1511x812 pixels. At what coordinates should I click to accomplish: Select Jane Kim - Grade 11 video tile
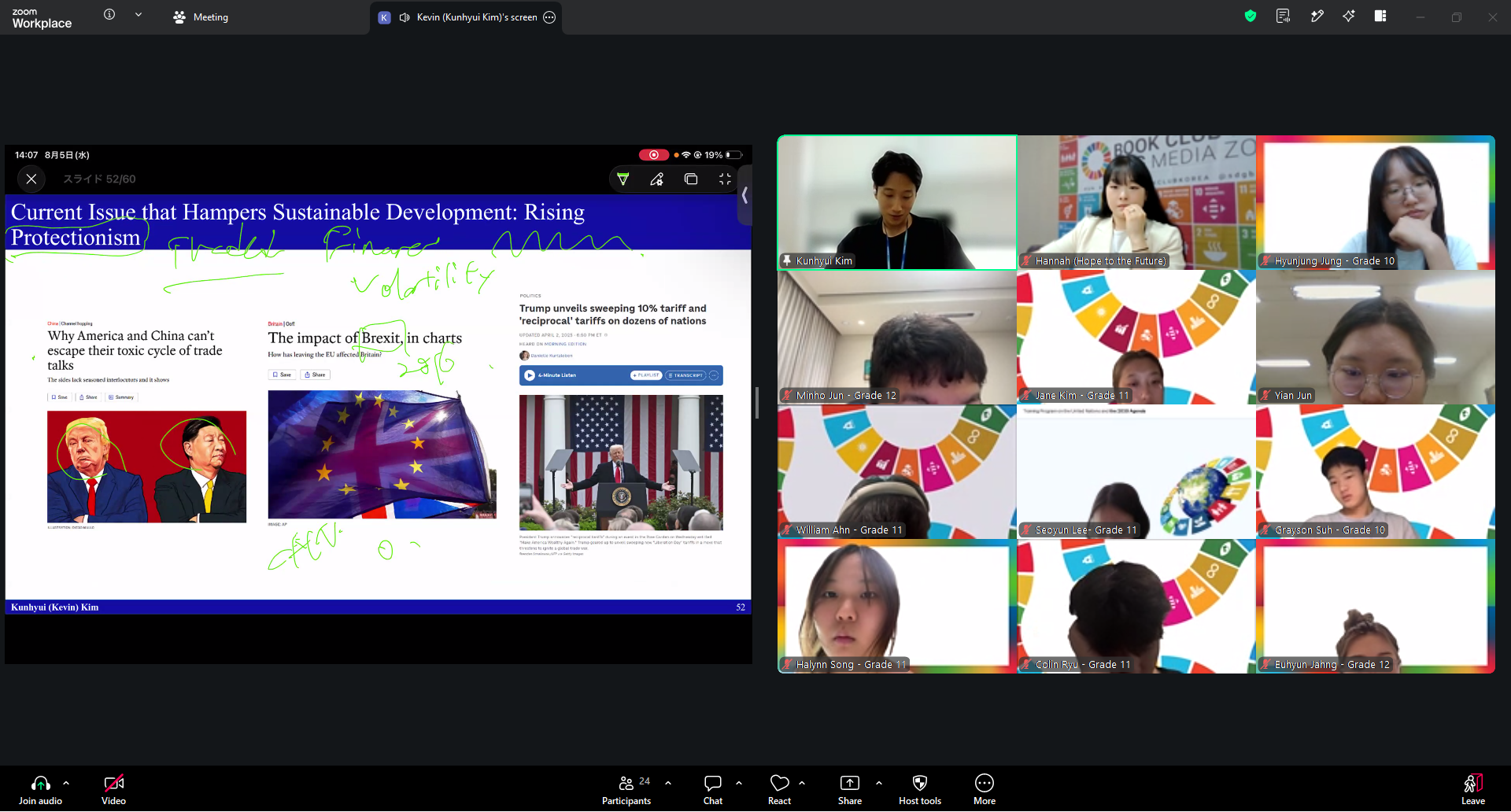1136,338
